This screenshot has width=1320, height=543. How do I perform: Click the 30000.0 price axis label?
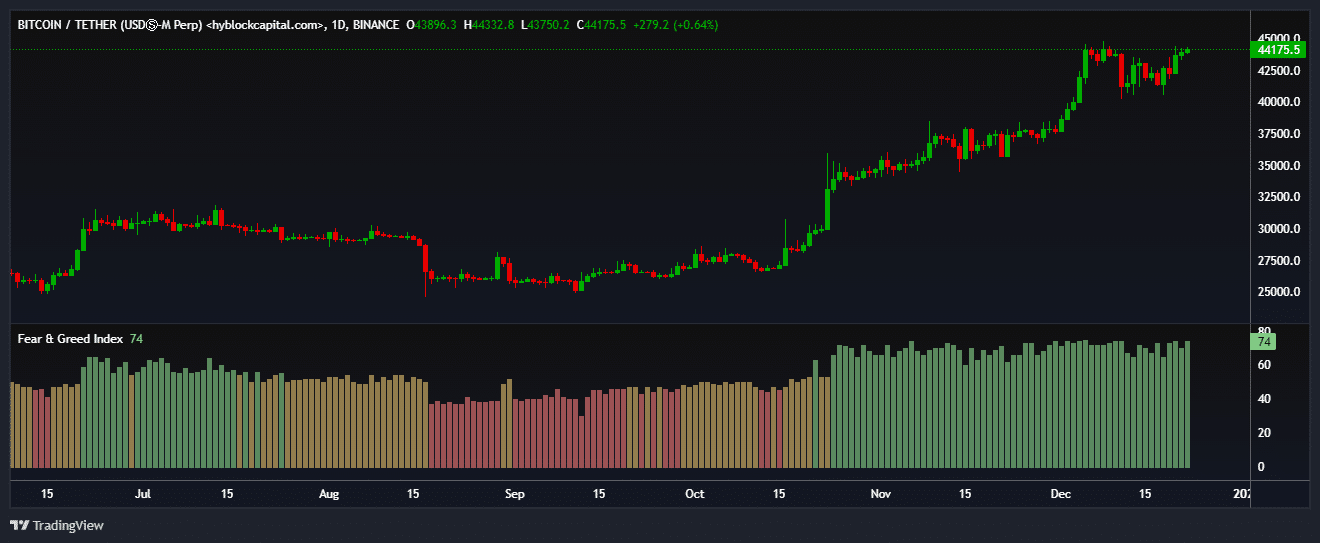click(x=1279, y=229)
